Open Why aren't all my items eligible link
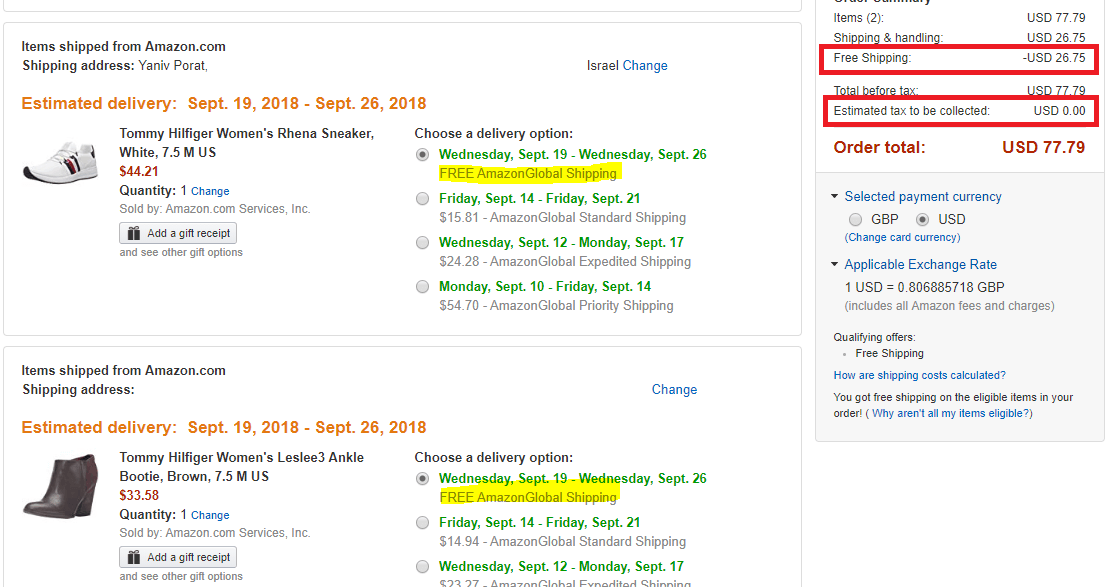 tap(951, 413)
